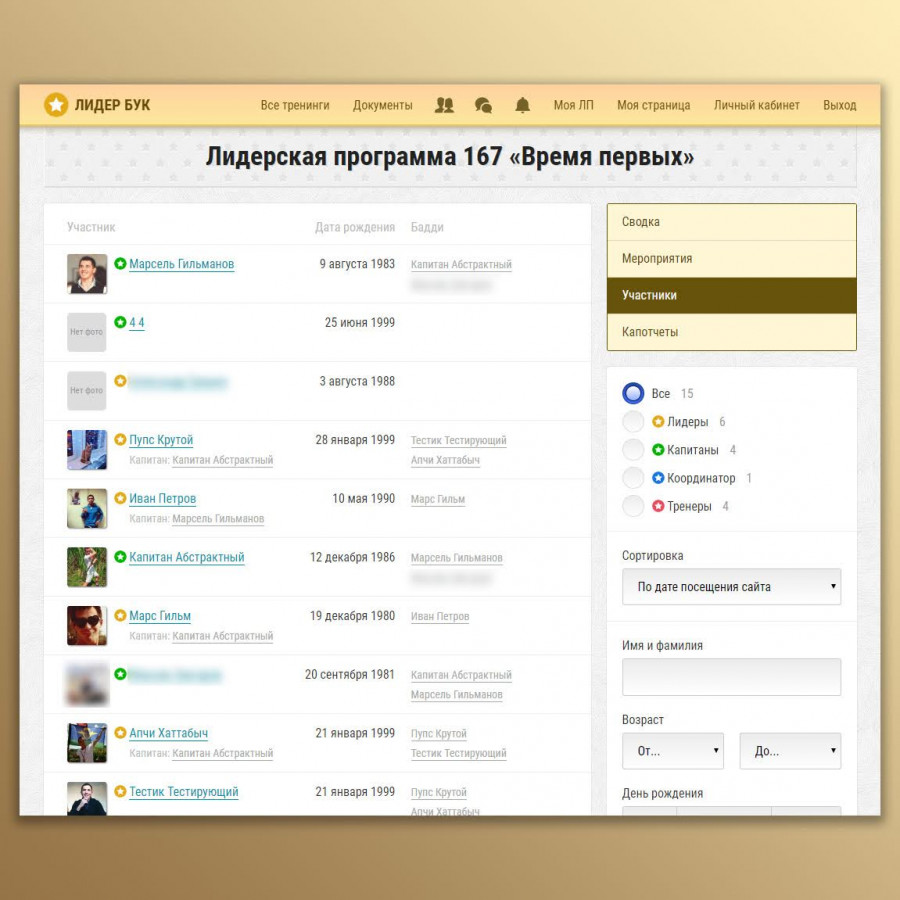Viewport: 900px width, 900px height.
Task: Open the participants people icon in navbar
Action: point(444,105)
